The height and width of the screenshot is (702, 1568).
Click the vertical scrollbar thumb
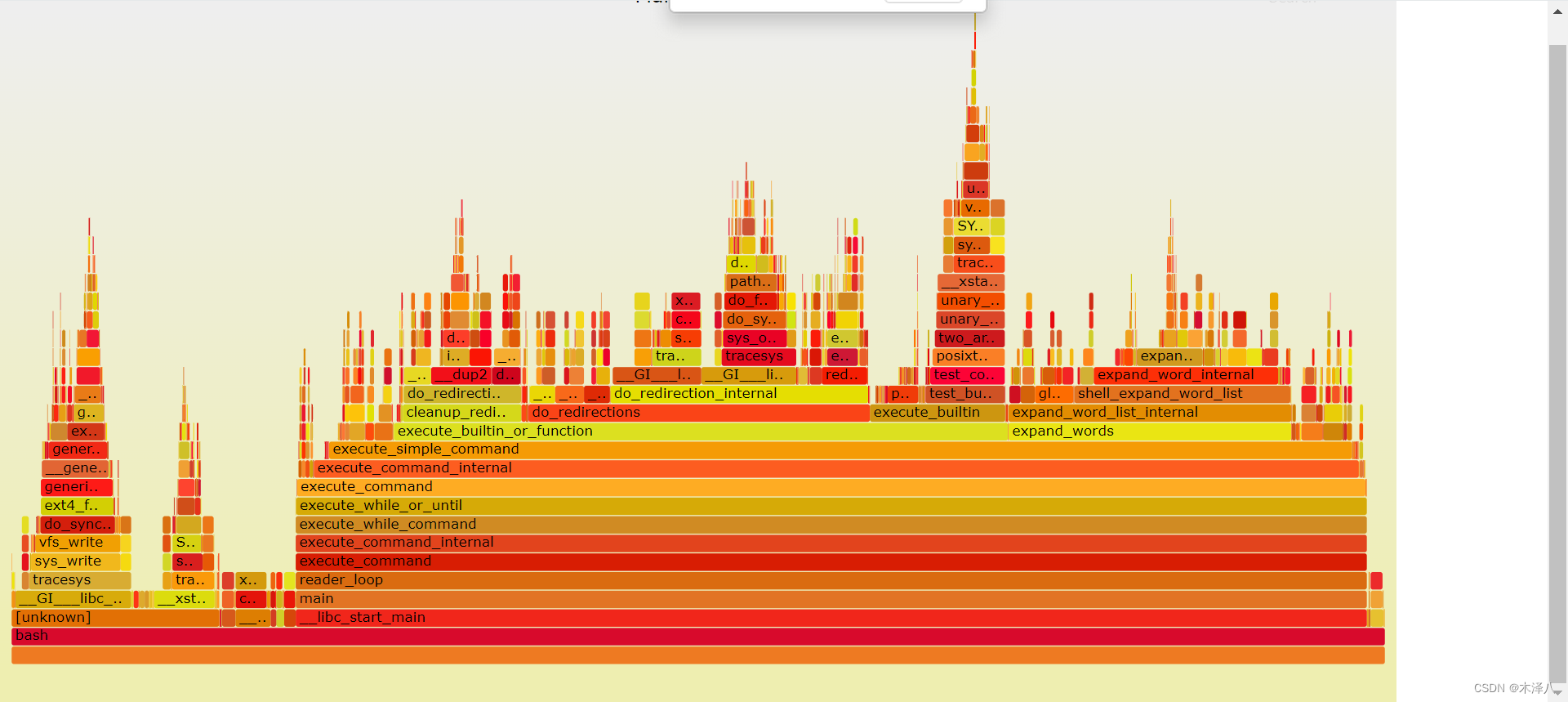click(x=1557, y=364)
